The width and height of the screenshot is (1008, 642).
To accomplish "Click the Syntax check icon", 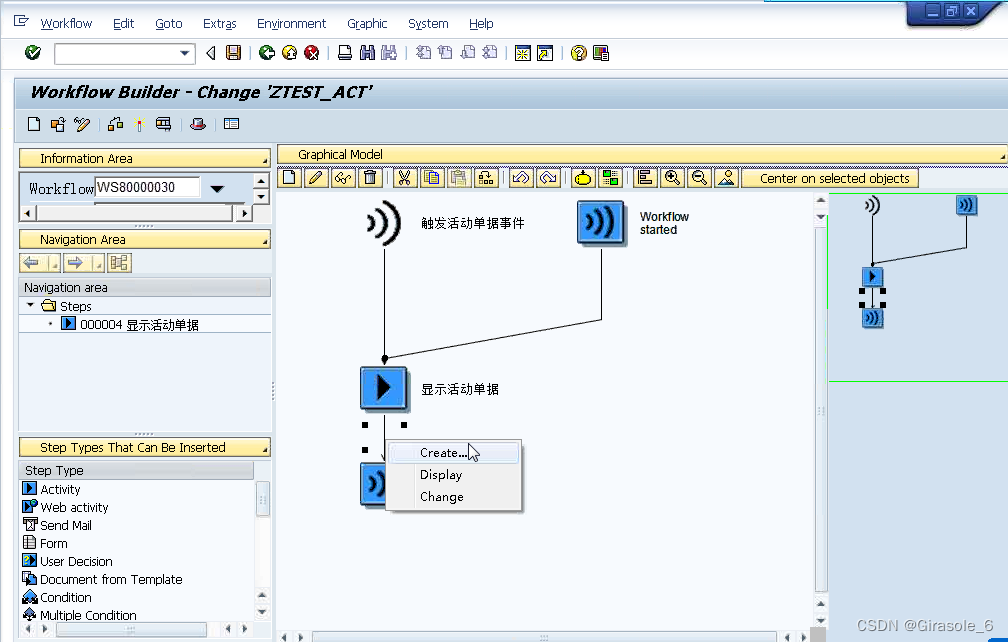I will pos(116,124).
